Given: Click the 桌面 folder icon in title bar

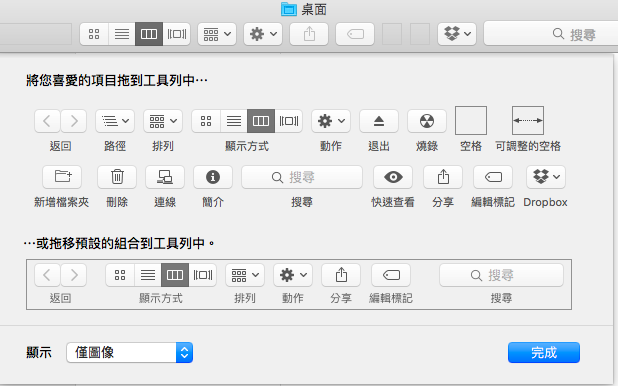Looking at the screenshot, I should 289,9.
